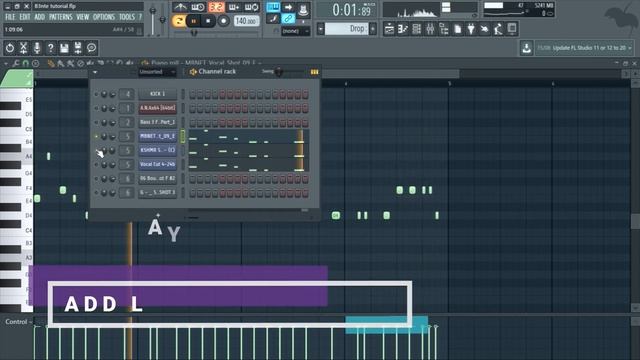Toggle the mute LED on the Vocal Cut channel
Image resolution: width=640 pixels, height=360 pixels.
pyautogui.click(x=96, y=164)
